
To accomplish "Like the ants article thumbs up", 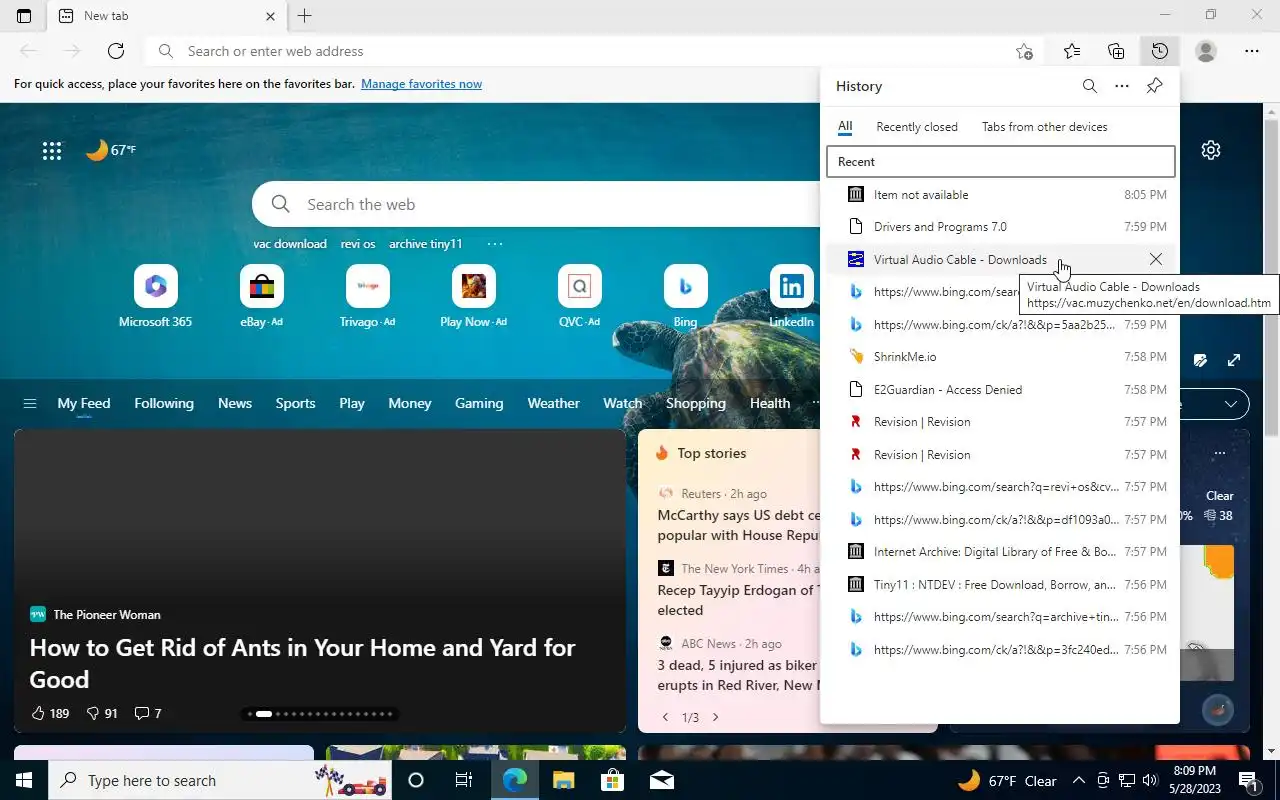I will coord(50,713).
